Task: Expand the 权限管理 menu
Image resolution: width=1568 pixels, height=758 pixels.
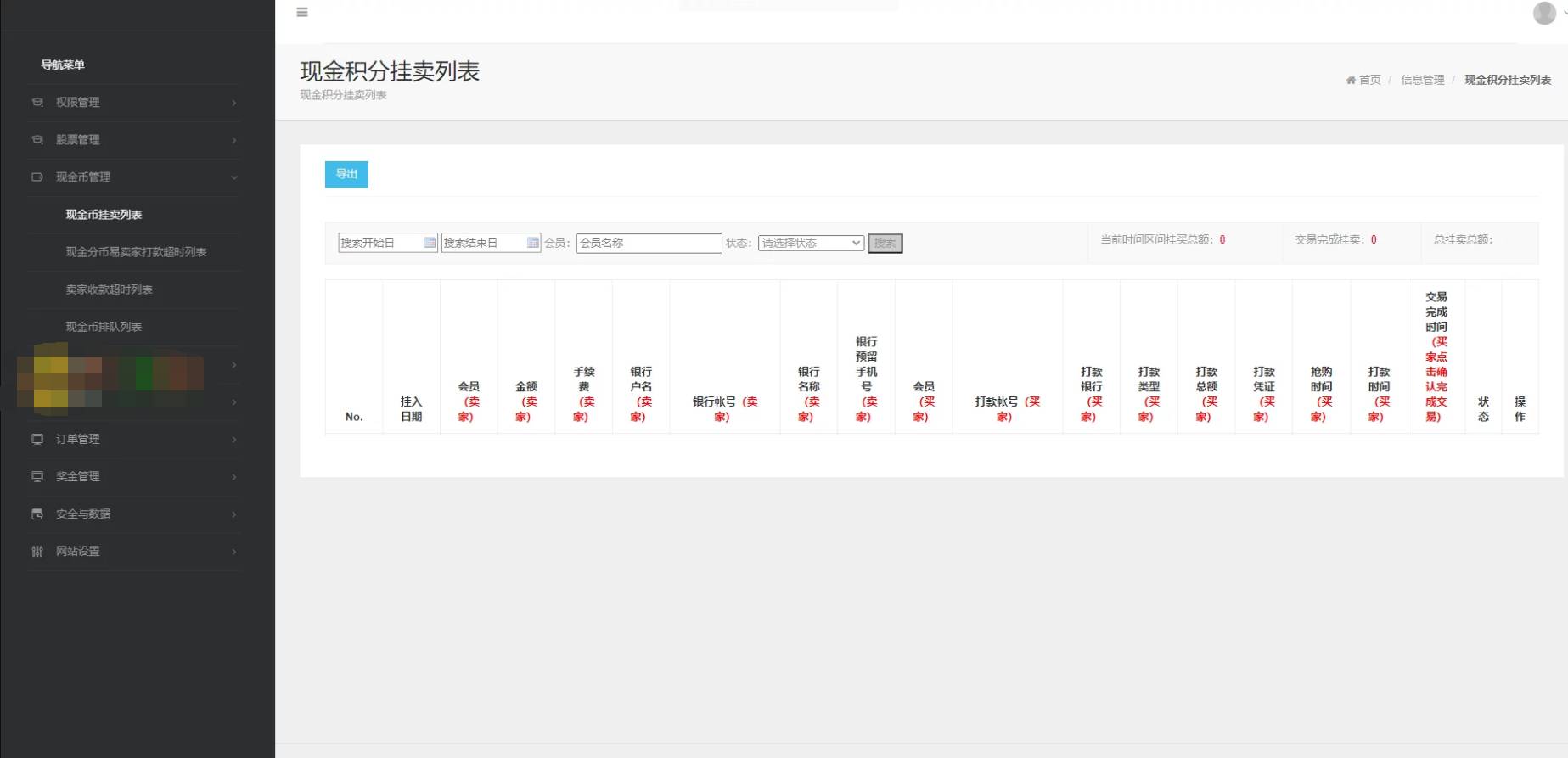Action: 134,103
